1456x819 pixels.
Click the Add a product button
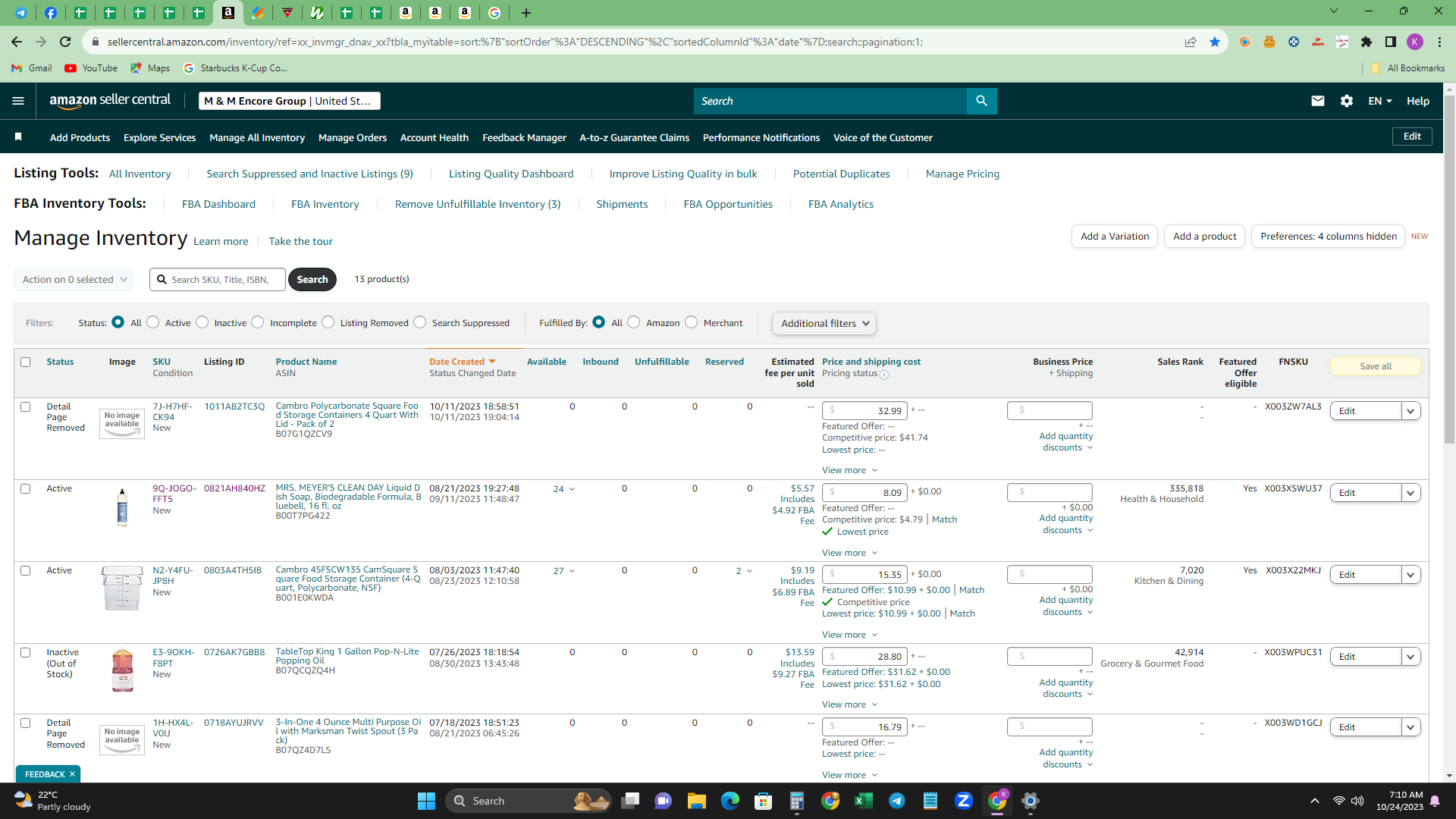[x=1204, y=237]
